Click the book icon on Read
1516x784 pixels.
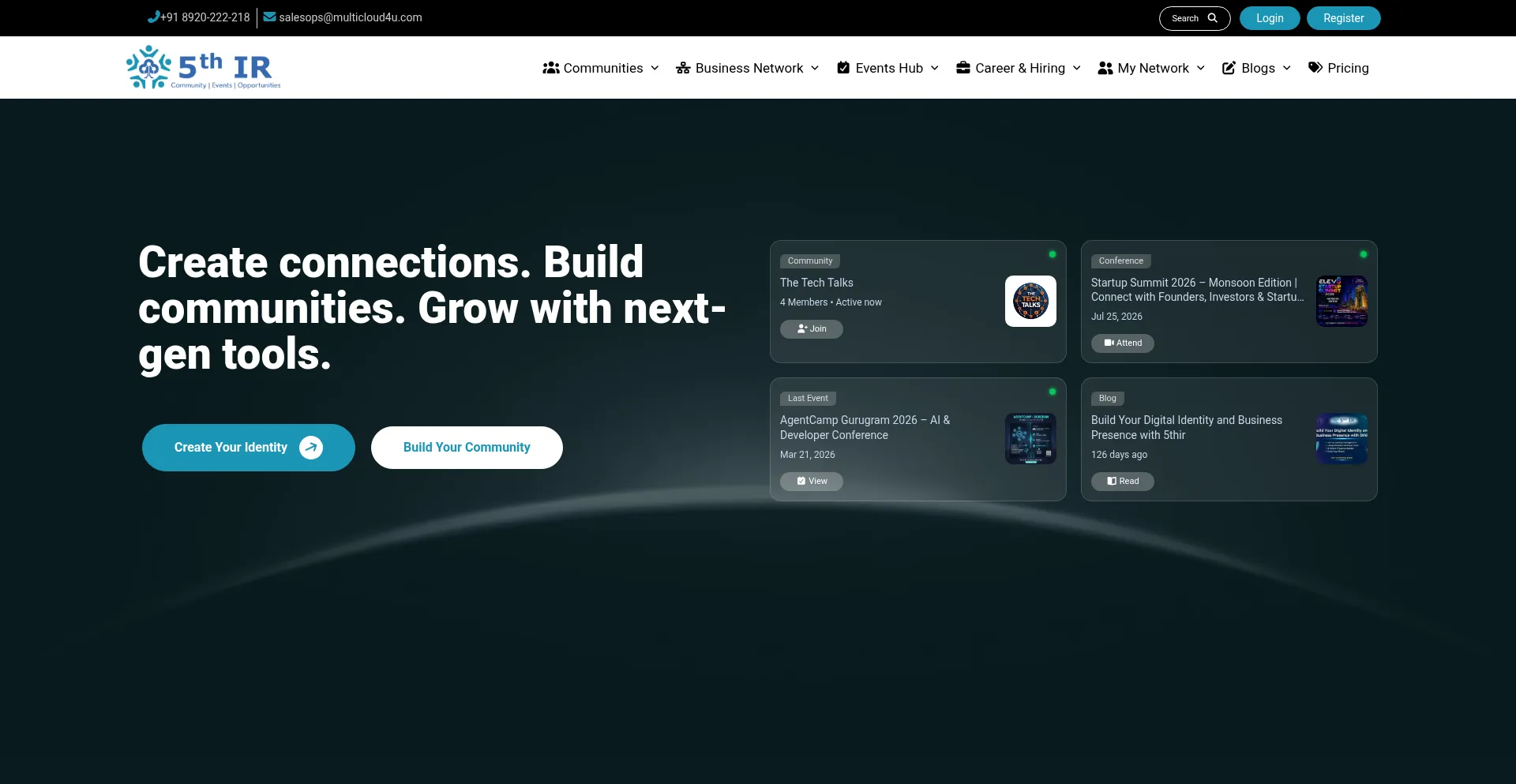coord(1112,481)
